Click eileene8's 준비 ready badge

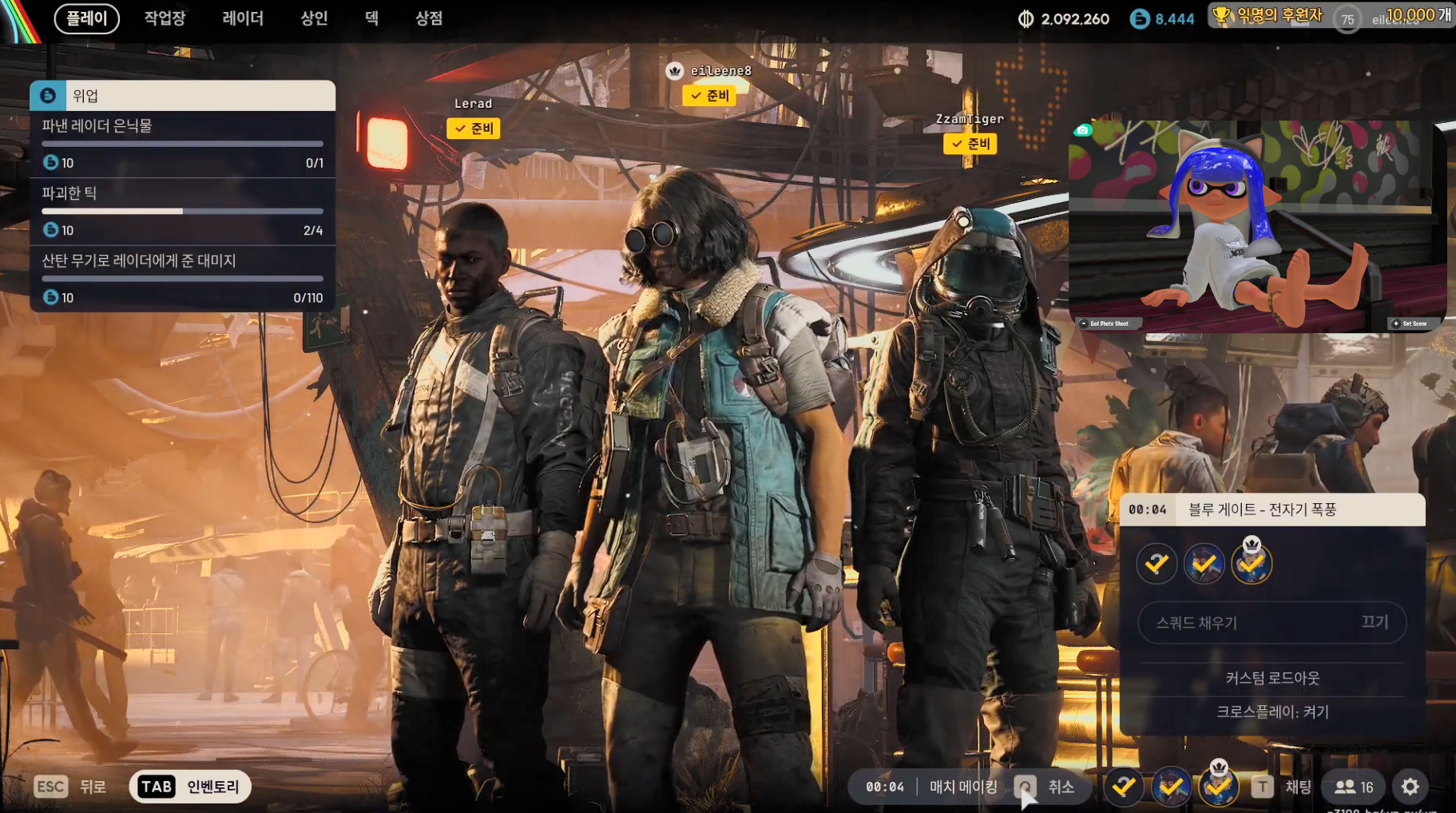709,96
